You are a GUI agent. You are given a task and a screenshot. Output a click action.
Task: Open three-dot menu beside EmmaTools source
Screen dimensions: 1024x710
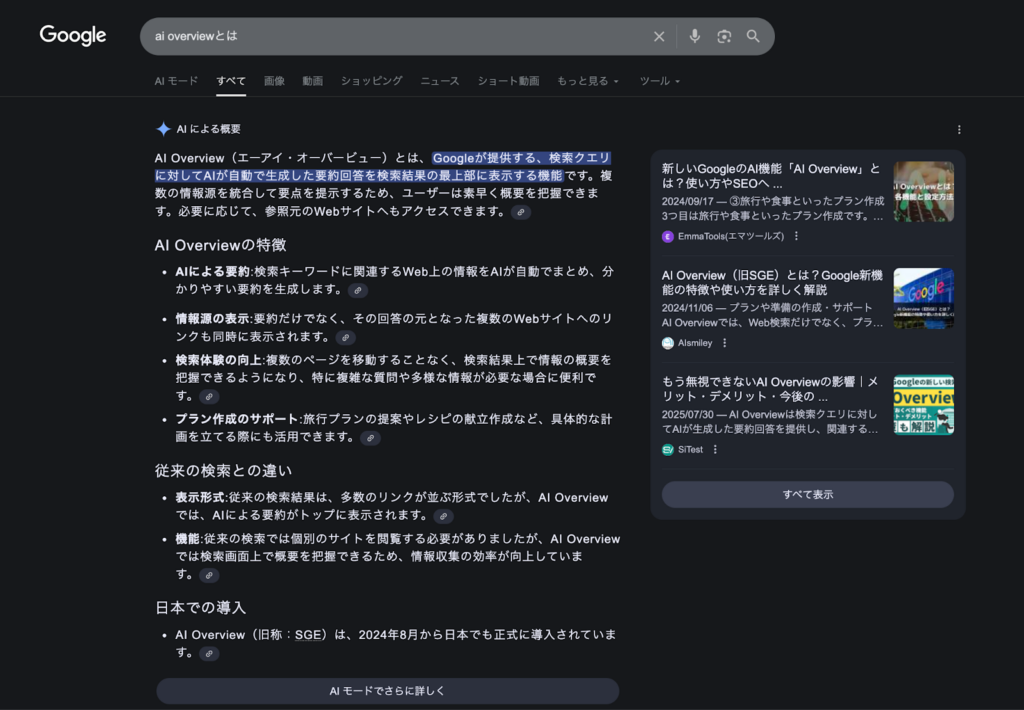[x=797, y=236]
